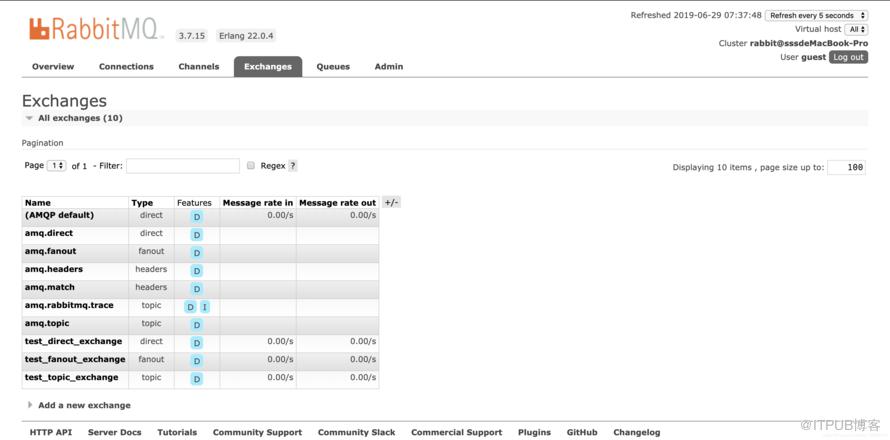
Task: Open the amq.topic exchange
Action: point(47,324)
